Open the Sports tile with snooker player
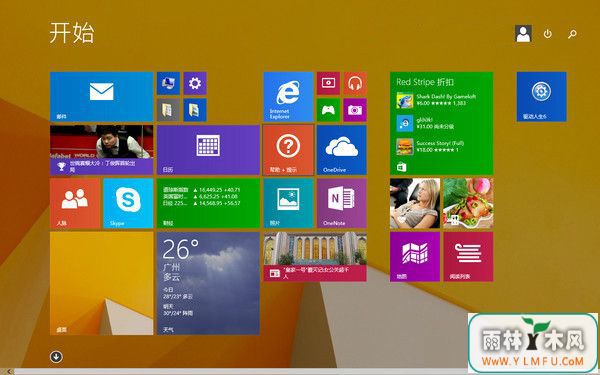This screenshot has width=600, height=375. pyautogui.click(x=101, y=150)
